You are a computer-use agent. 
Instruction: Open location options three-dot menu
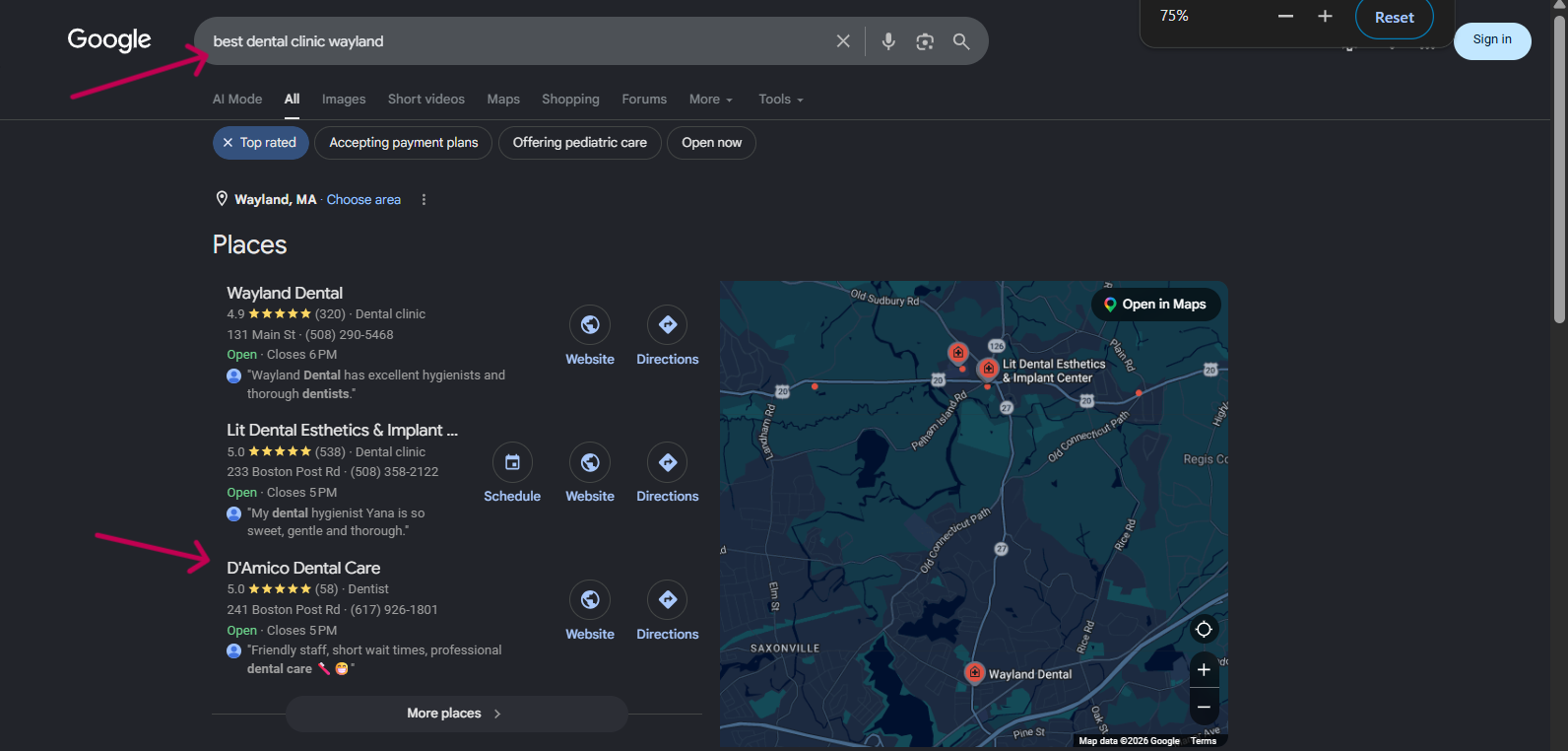pos(424,199)
